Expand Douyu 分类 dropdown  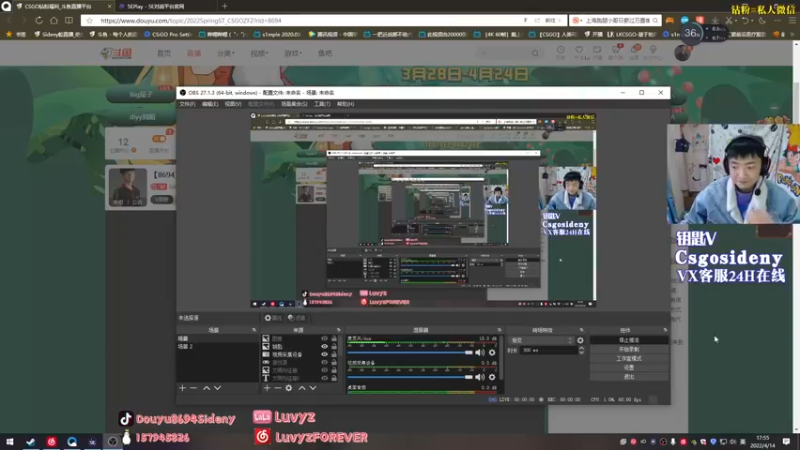click(x=226, y=53)
